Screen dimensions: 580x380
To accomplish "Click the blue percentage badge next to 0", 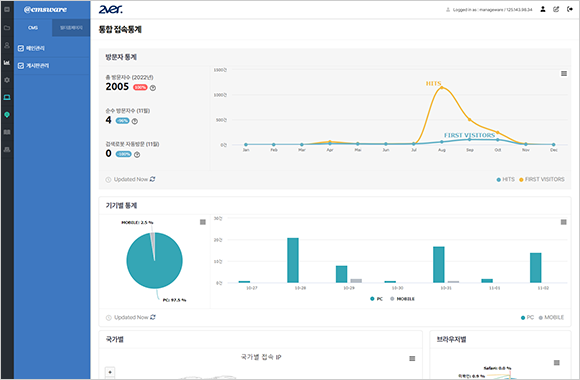I will pyautogui.click(x=124, y=154).
